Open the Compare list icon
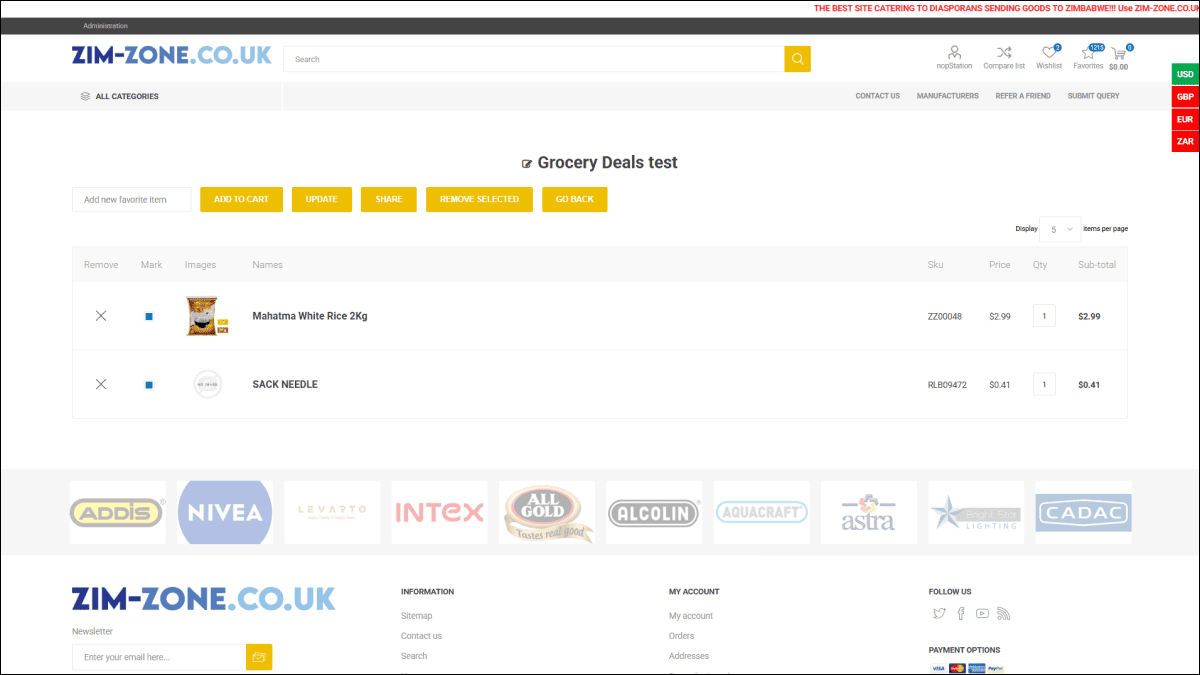 (1004, 52)
